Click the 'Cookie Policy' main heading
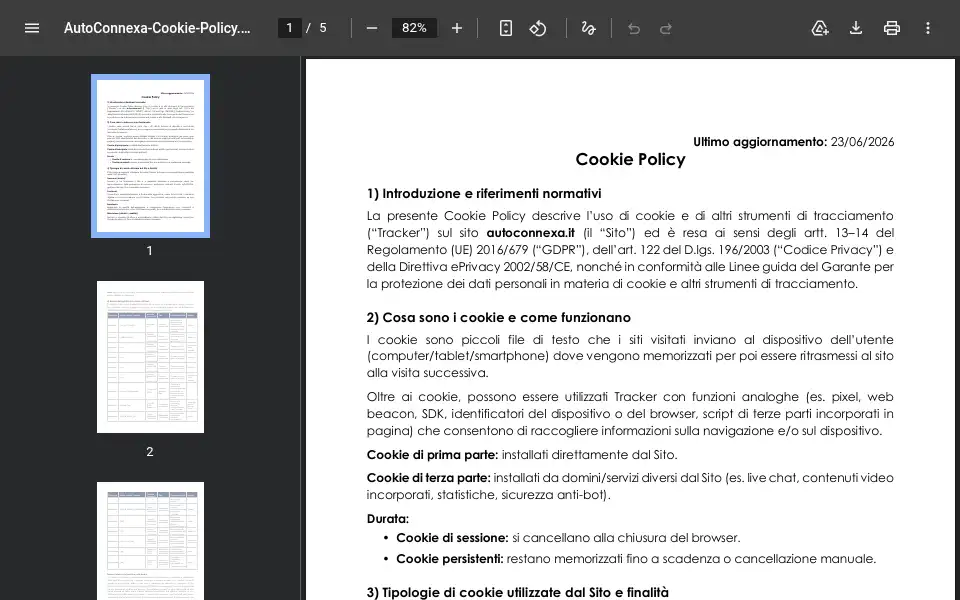Image resolution: width=960 pixels, height=600 pixels. (630, 160)
